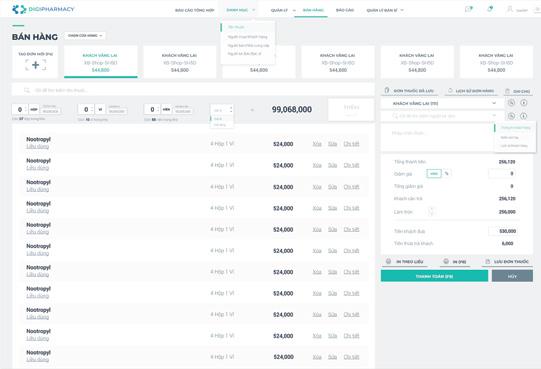
Task: Click the DigiPharmacy logo
Action: click(x=43, y=9)
